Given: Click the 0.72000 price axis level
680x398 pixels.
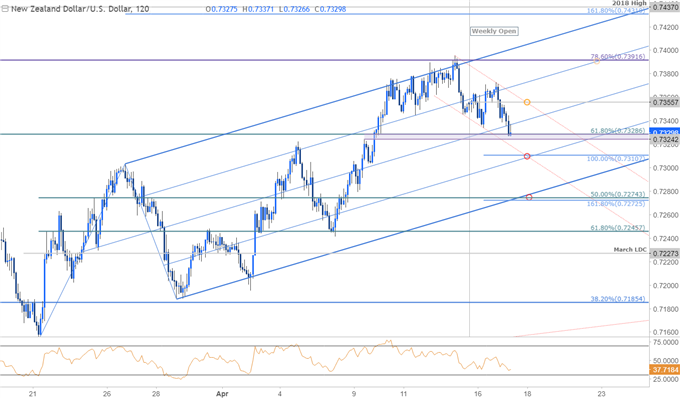Looking at the screenshot, I should [665, 286].
